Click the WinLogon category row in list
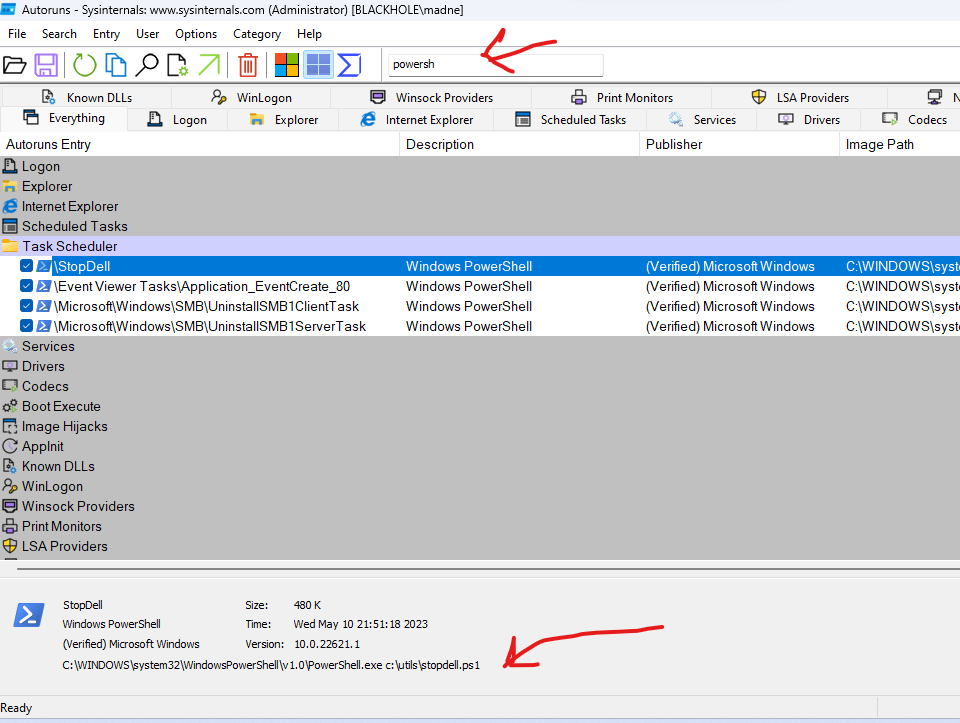The image size is (960, 723). click(480, 486)
